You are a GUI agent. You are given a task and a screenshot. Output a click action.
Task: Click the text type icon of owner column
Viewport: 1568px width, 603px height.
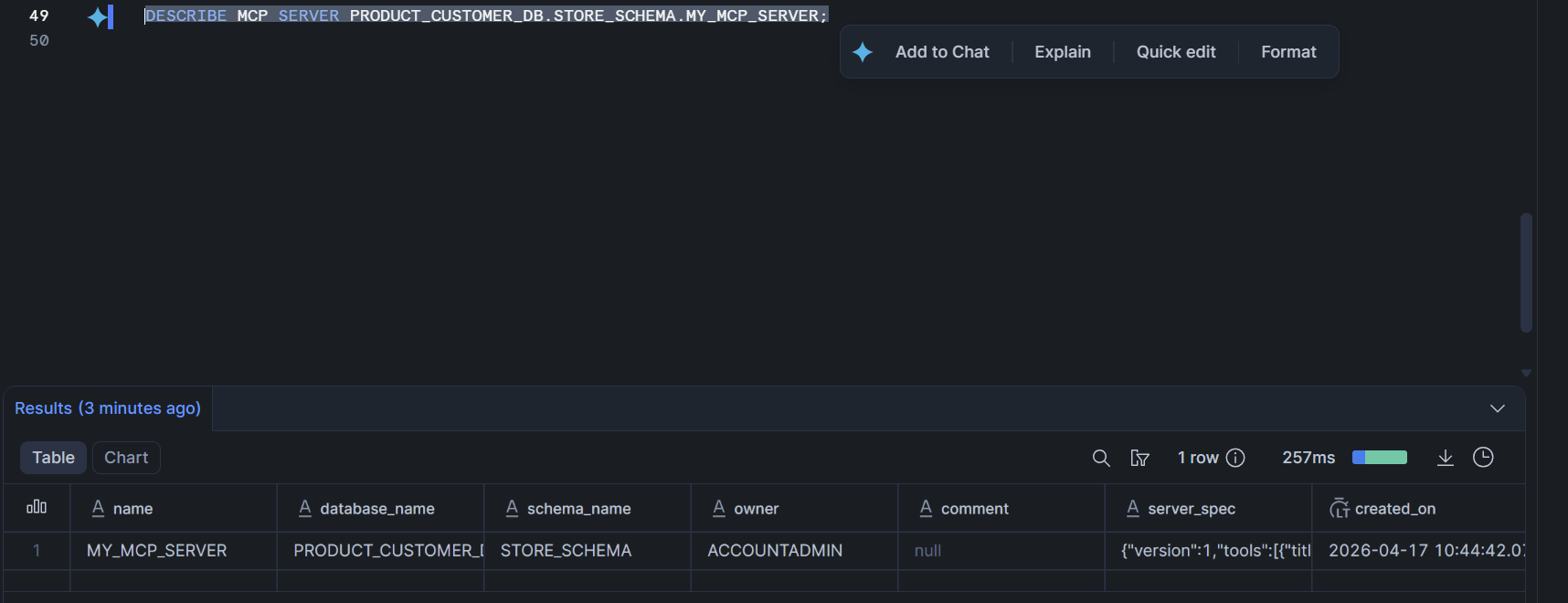click(719, 508)
